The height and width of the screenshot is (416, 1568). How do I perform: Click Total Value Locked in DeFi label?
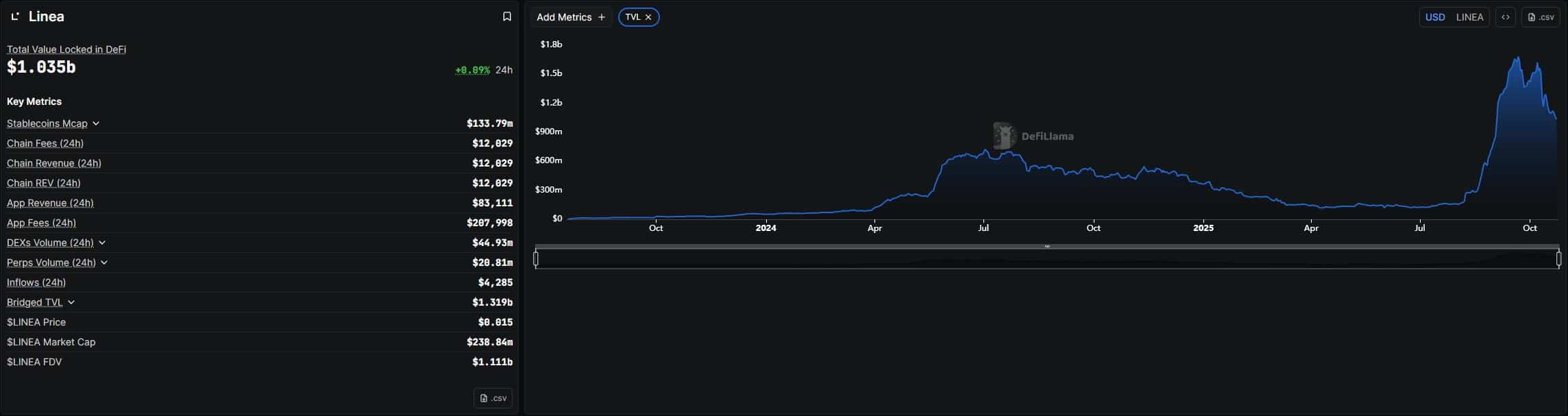pos(66,49)
